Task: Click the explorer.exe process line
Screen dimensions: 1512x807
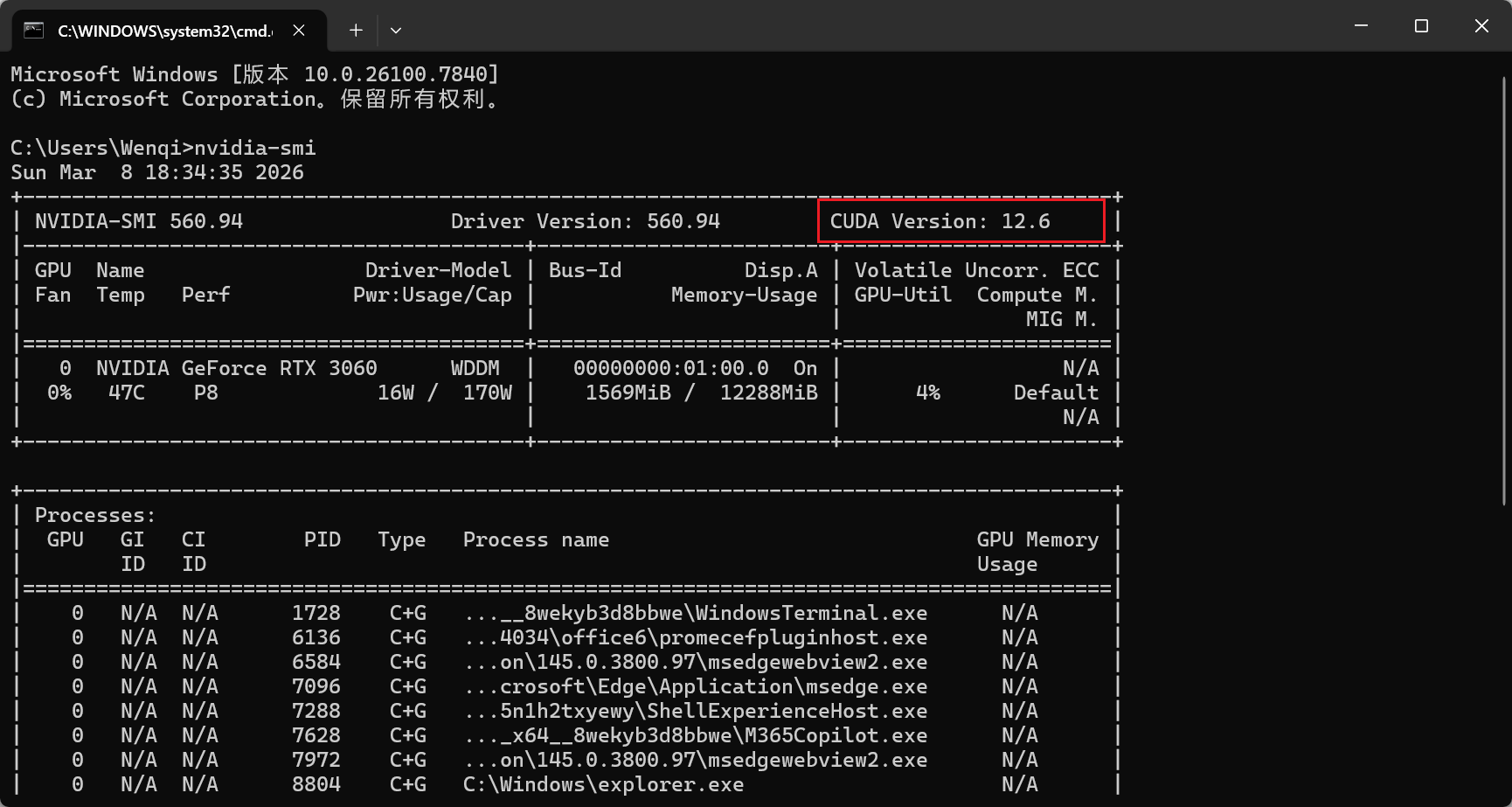Action: coord(603,784)
